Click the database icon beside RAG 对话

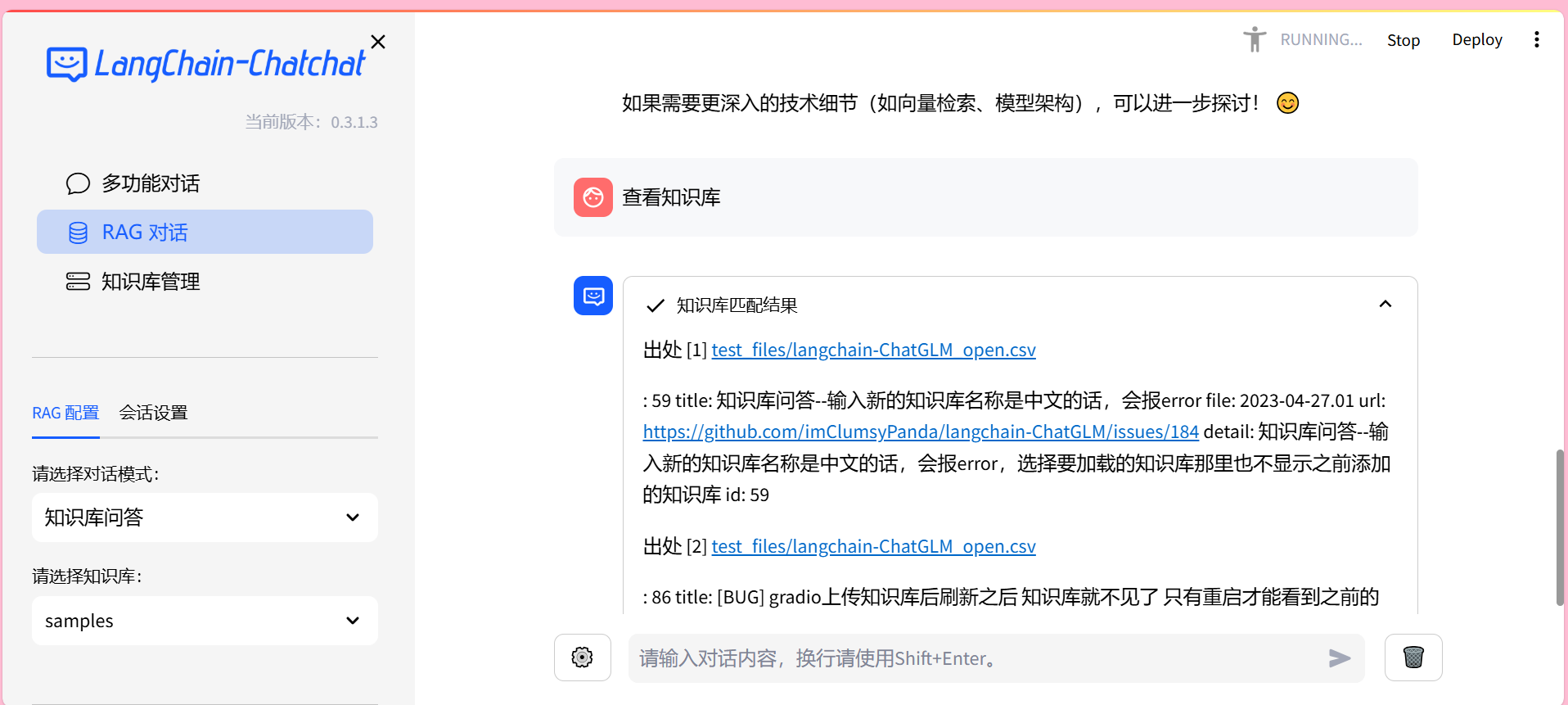[x=78, y=233]
